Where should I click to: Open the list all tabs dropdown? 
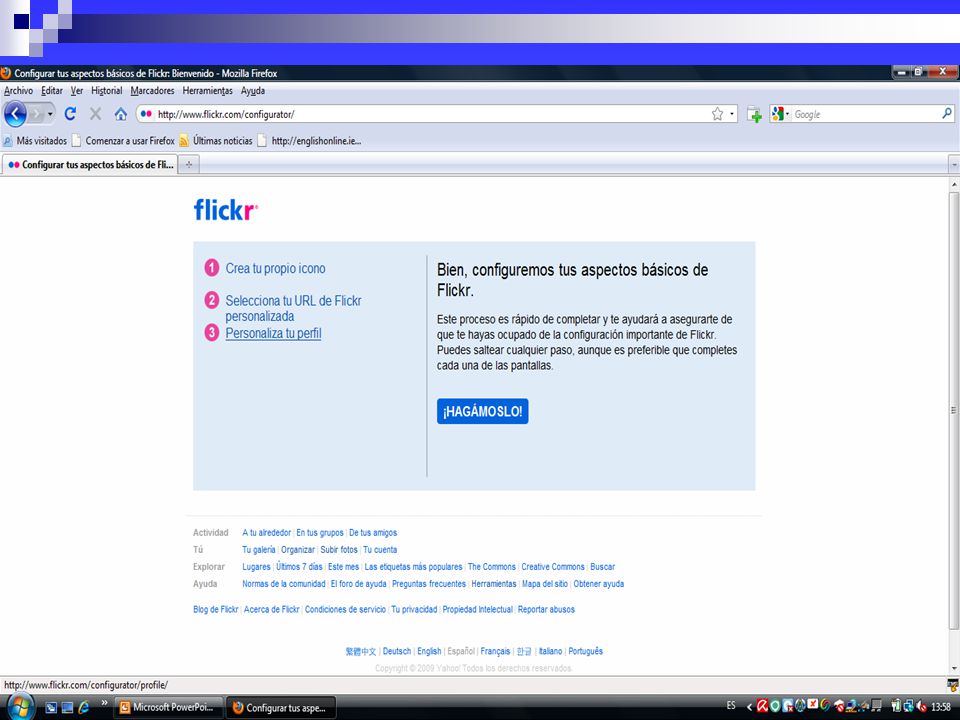tap(954, 165)
